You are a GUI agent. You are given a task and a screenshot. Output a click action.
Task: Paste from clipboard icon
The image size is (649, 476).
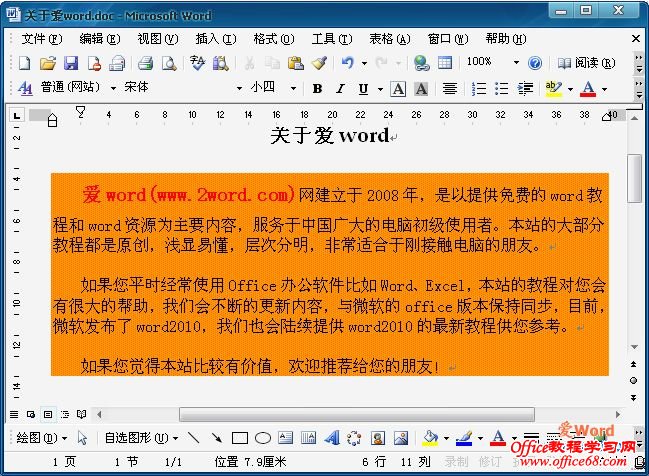[296, 63]
